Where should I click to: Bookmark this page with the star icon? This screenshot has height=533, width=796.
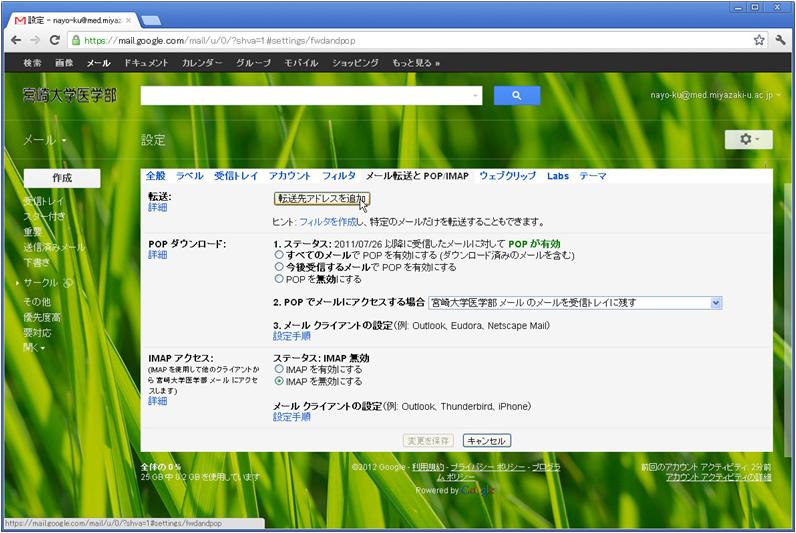point(759,40)
